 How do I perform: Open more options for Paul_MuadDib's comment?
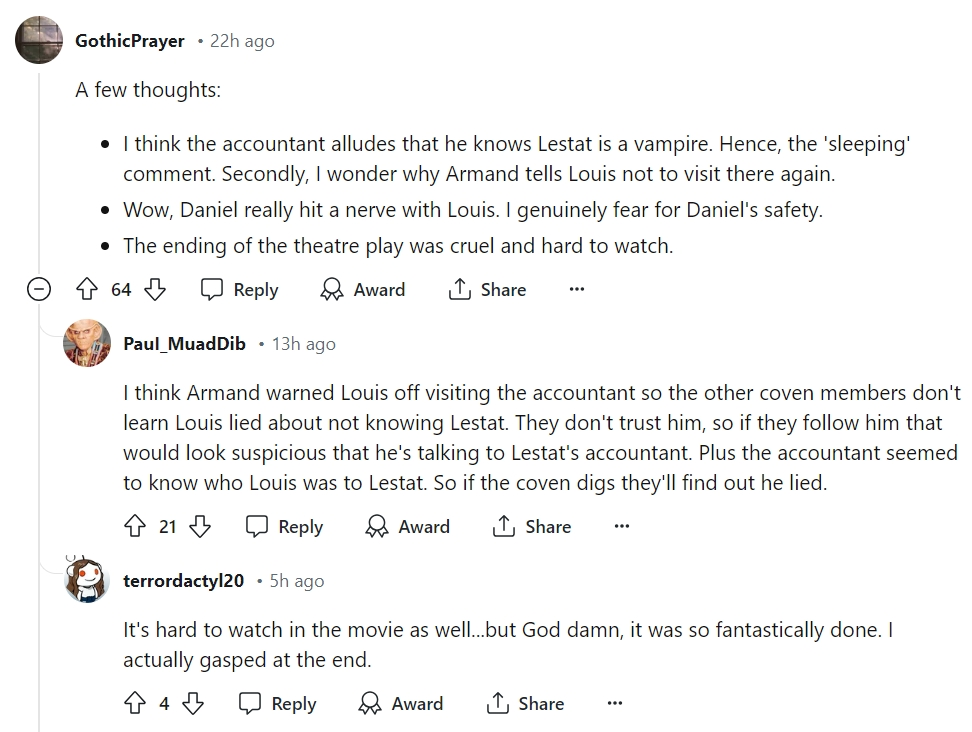[622, 527]
